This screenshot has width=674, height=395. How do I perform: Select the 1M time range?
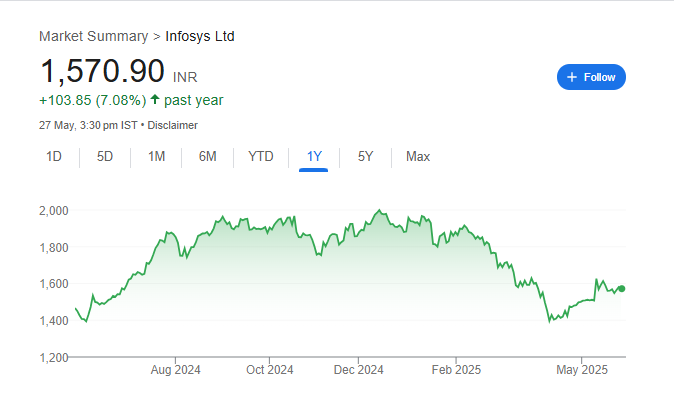tap(156, 156)
